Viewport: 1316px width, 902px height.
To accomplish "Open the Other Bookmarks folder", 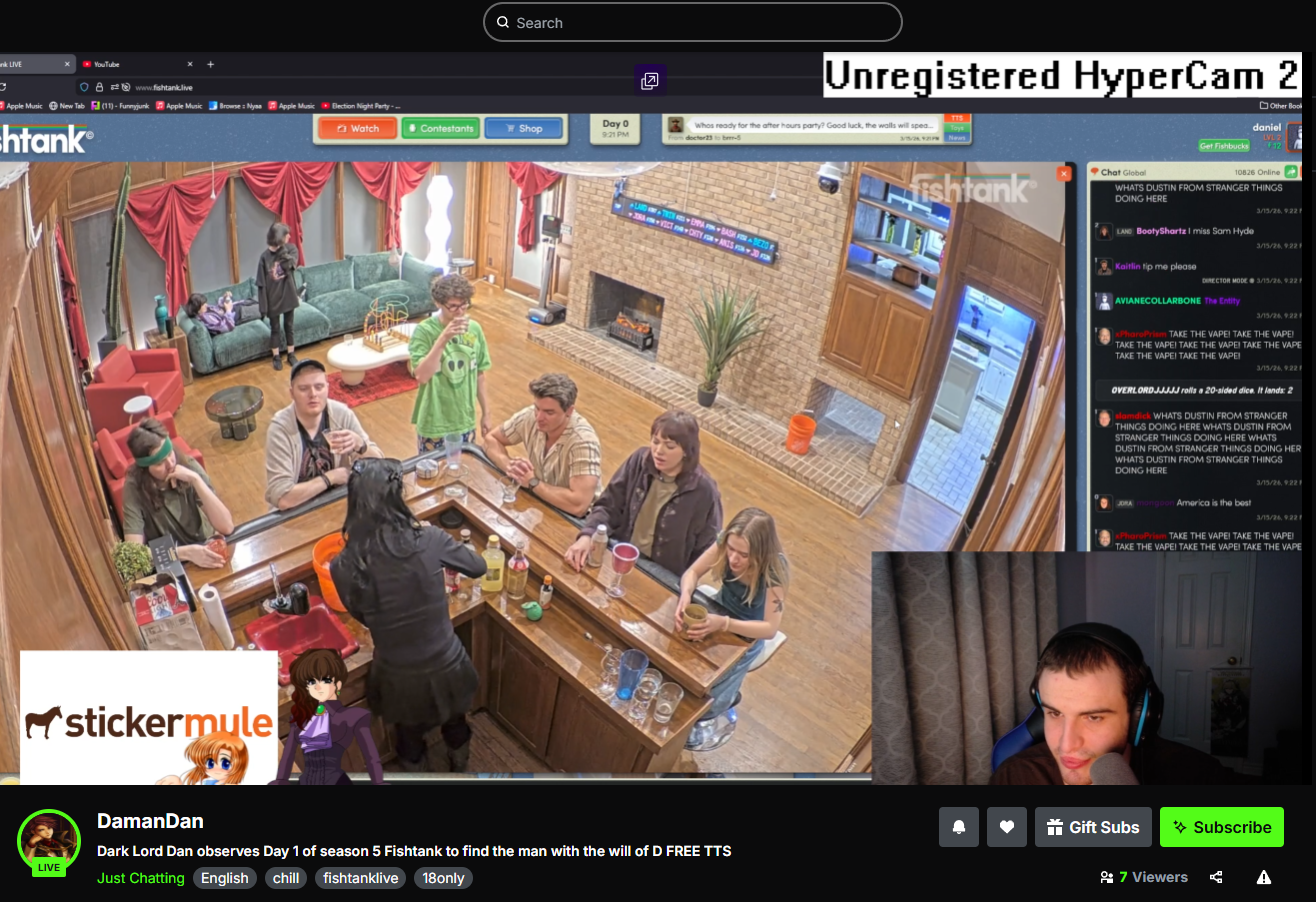I will coord(1281,106).
